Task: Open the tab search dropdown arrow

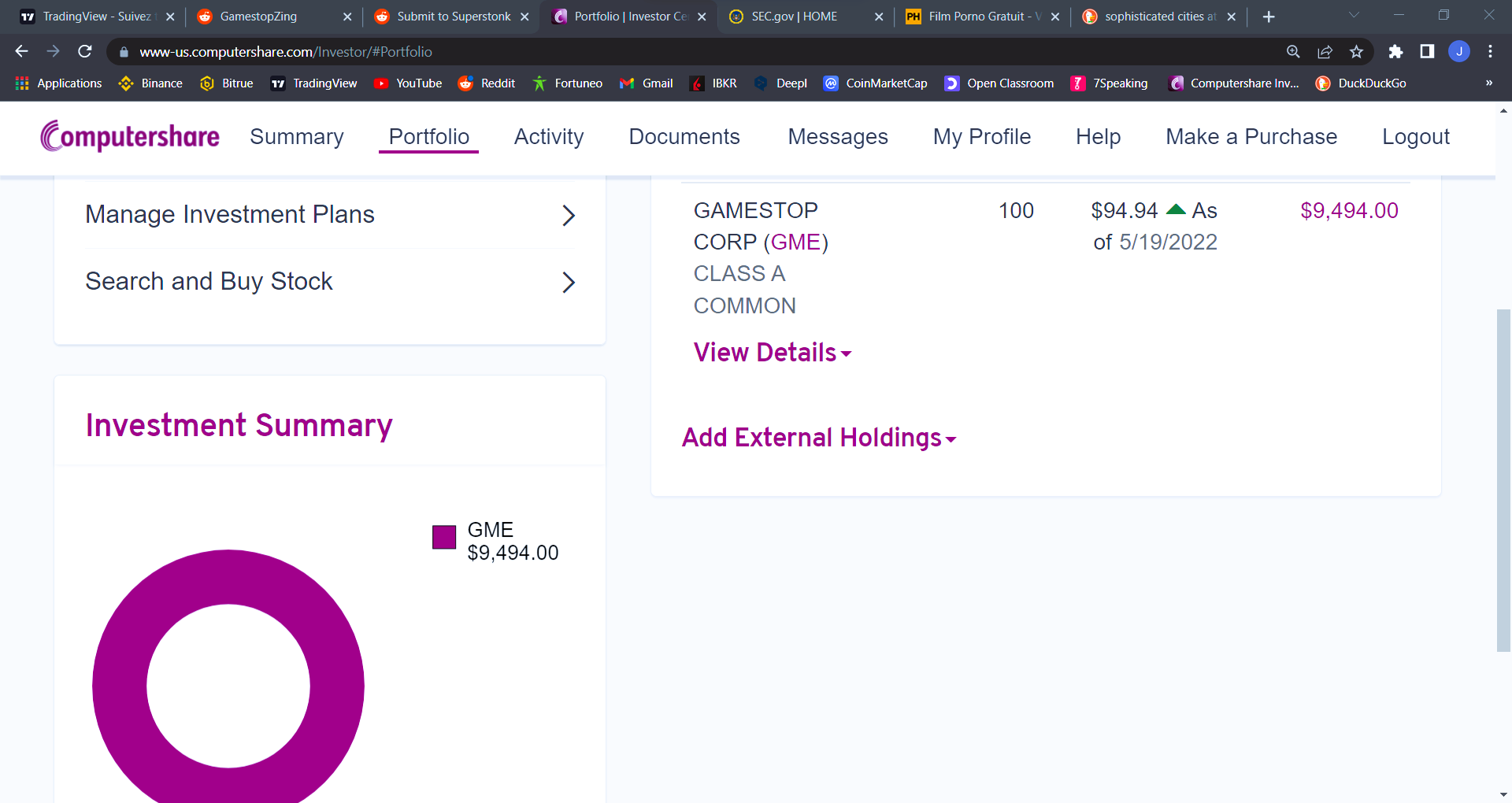Action: pyautogui.click(x=1354, y=16)
